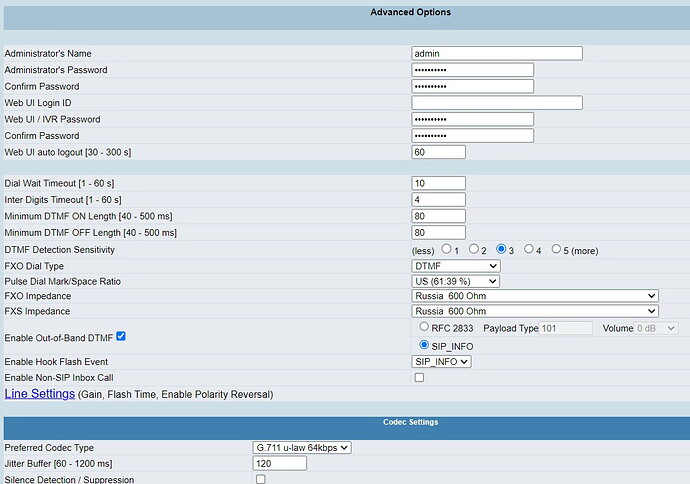This screenshot has width=690, height=484.
Task: Click Minimum DTMF OFF Length field
Action: pyautogui.click(x=439, y=232)
